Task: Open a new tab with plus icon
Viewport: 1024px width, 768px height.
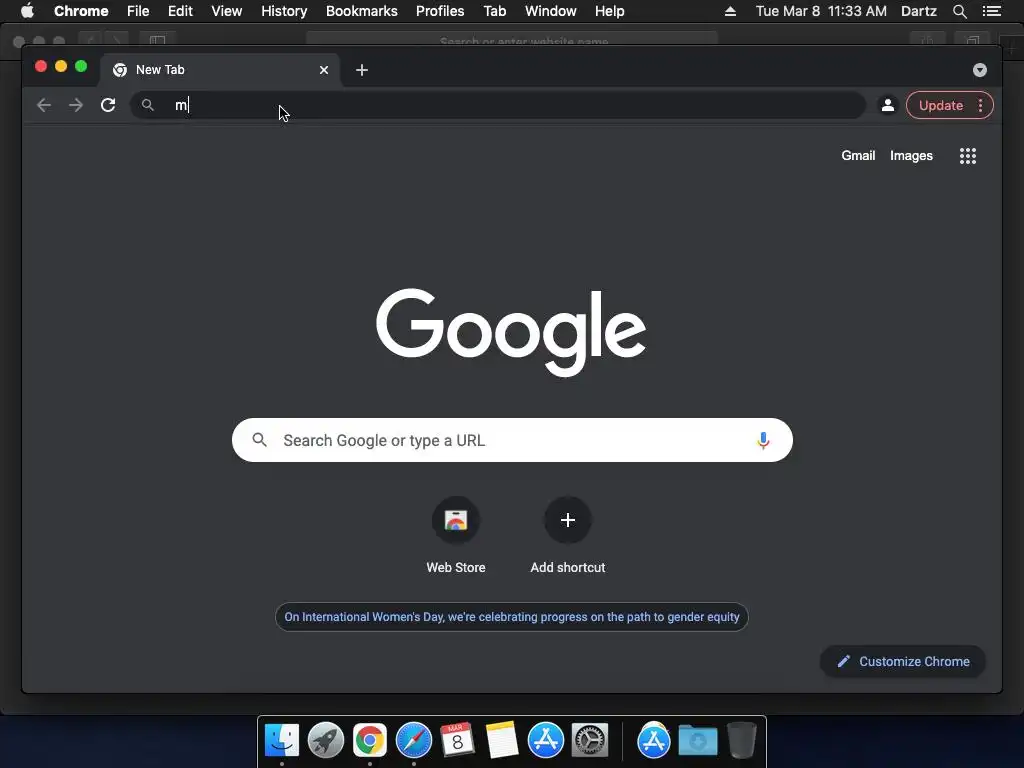Action: (x=362, y=70)
